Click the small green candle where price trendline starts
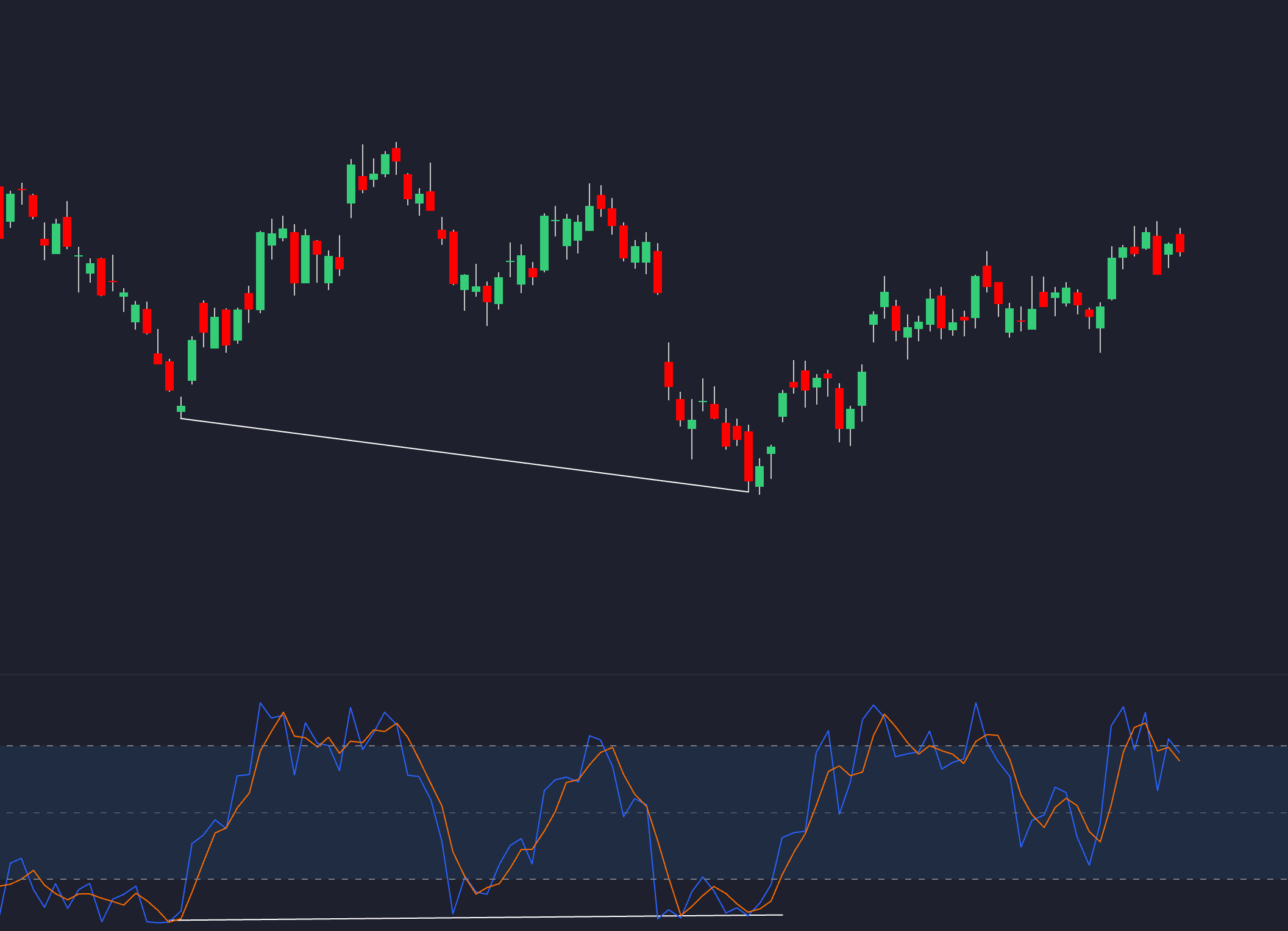 pyautogui.click(x=181, y=408)
